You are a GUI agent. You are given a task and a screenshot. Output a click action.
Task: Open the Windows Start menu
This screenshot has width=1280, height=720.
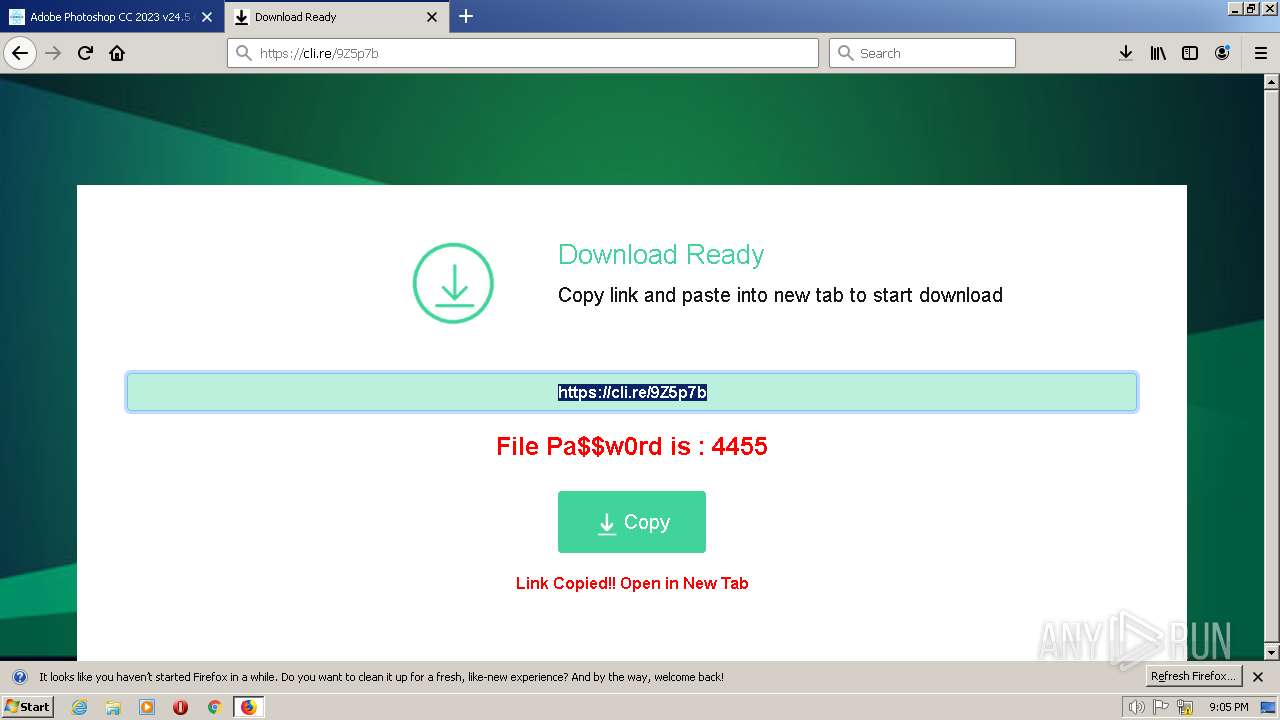pos(27,707)
